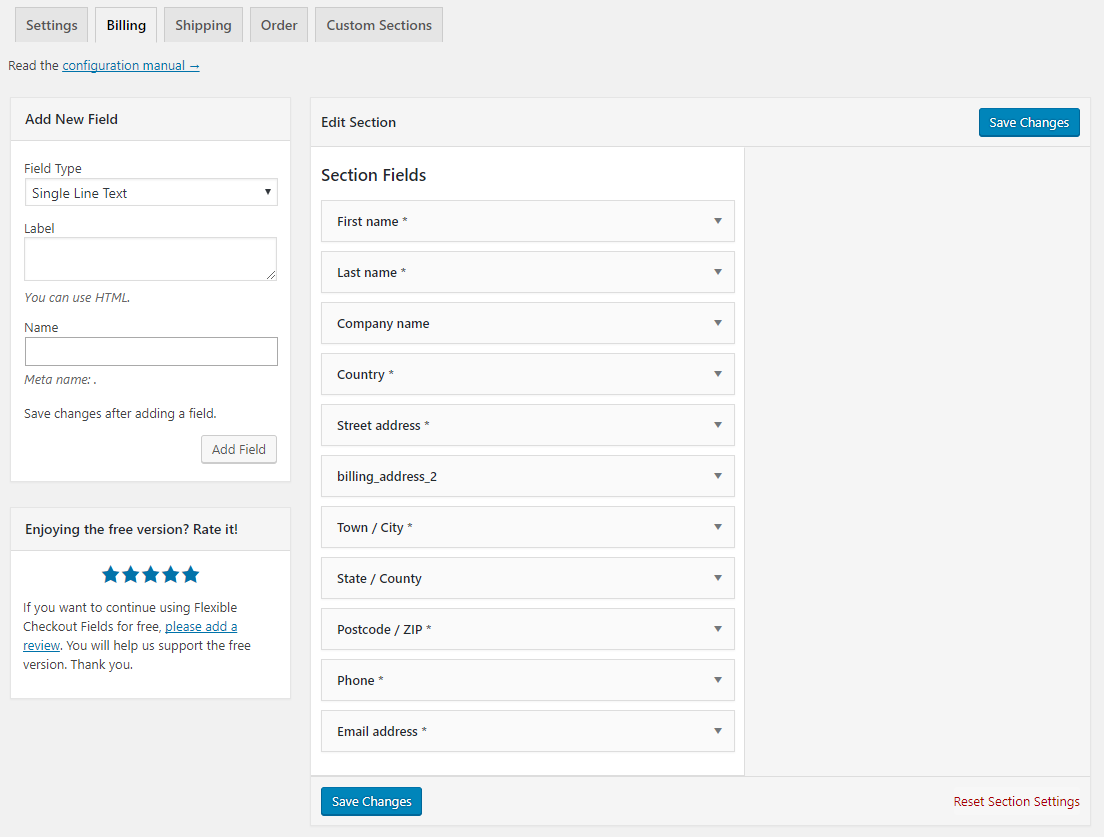Expand the Email address field
This screenshot has width=1104, height=837.
tap(527, 731)
